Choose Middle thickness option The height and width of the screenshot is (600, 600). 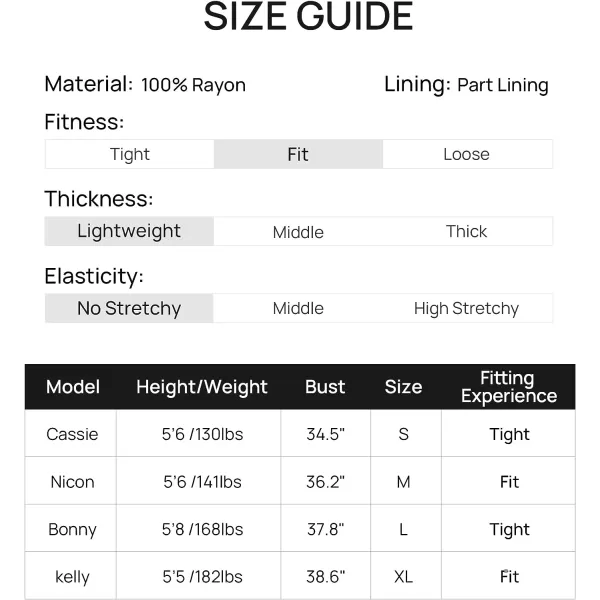[298, 232]
